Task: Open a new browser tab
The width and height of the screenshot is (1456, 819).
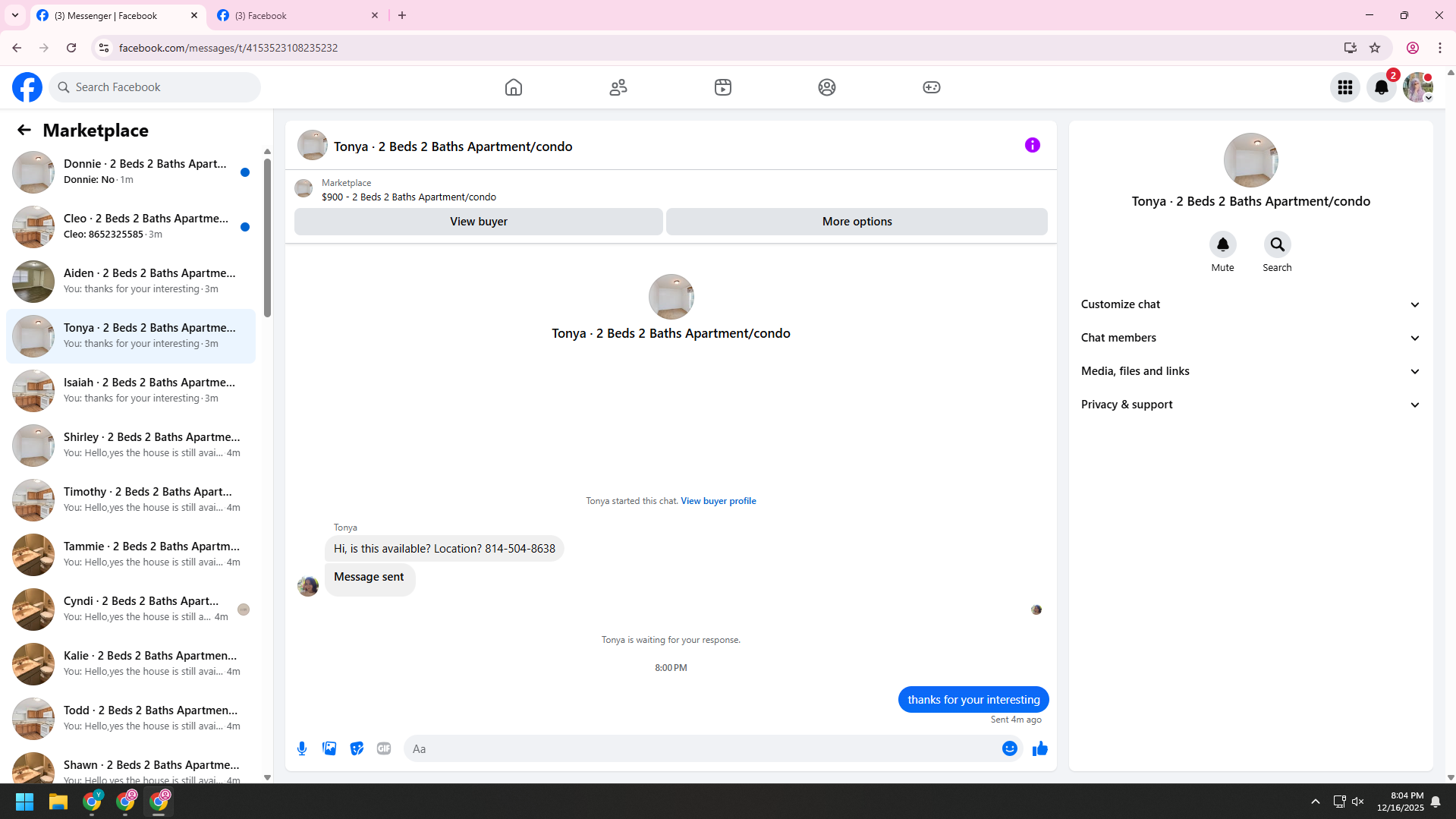Action: 402,15
